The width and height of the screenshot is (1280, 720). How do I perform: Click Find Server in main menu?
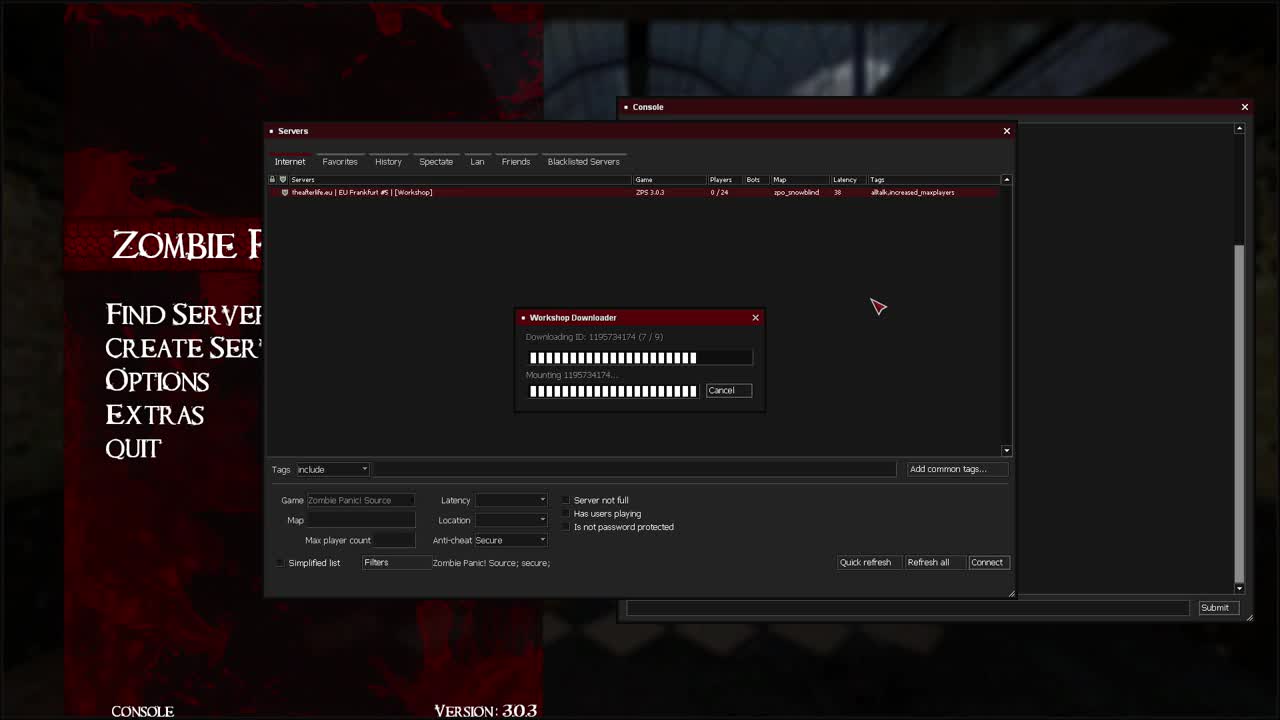pos(183,315)
